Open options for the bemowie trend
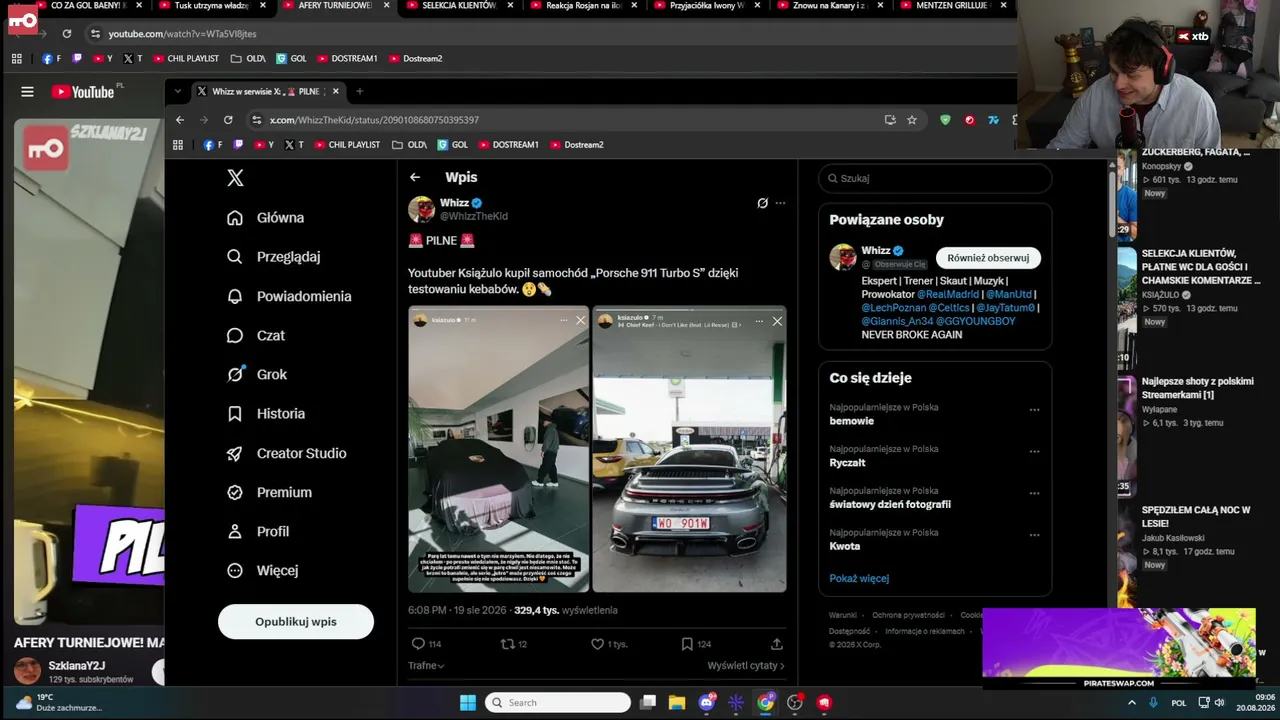Screen dimensions: 1280x720 (x=1034, y=410)
